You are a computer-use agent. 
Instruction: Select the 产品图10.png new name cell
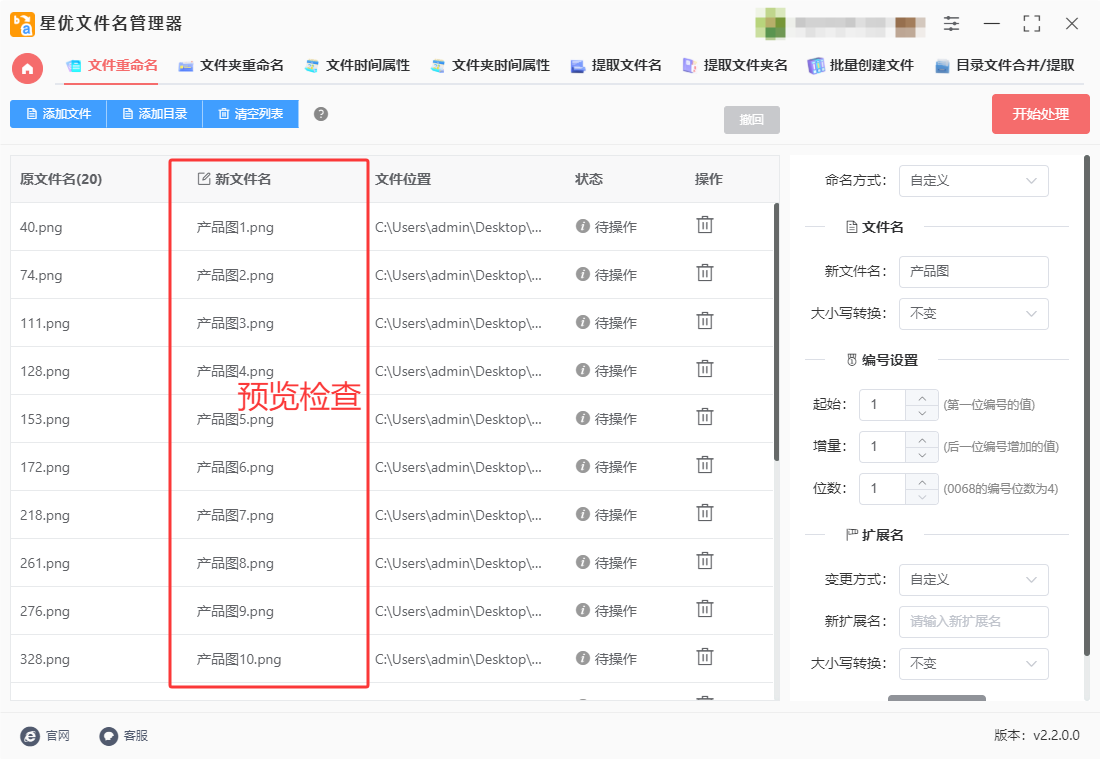click(x=239, y=660)
